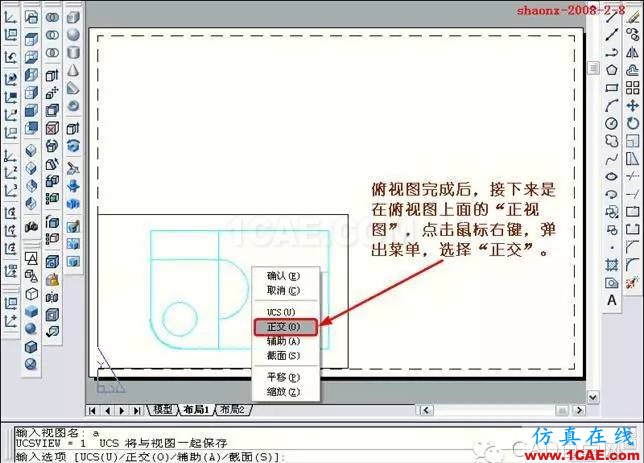Select the Erase tool
The height and width of the screenshot is (463, 644).
[x=632, y=17]
